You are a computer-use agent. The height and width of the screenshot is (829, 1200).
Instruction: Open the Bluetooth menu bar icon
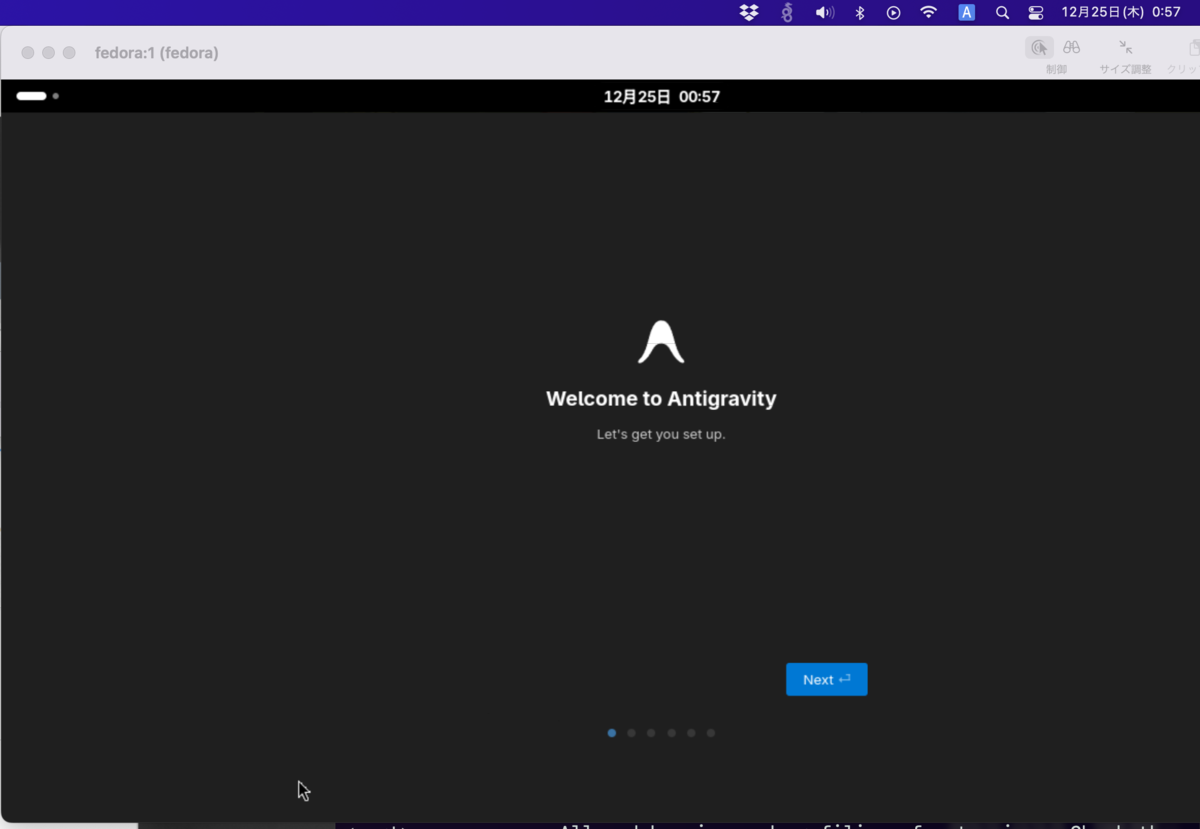coord(859,13)
